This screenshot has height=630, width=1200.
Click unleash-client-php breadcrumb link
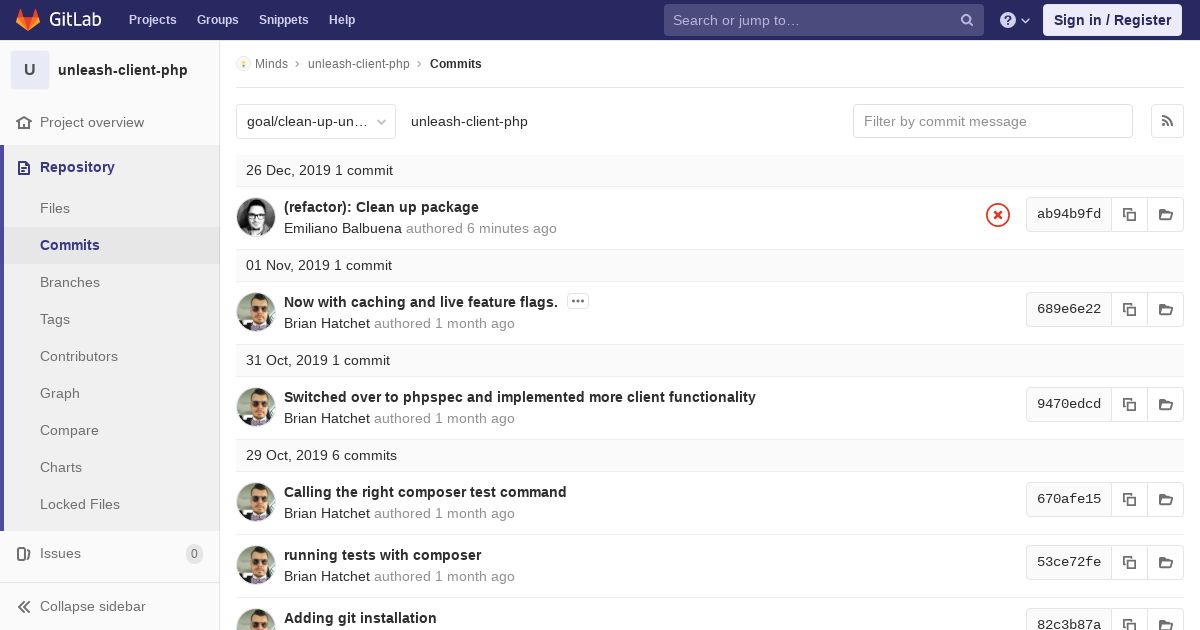tap(359, 64)
